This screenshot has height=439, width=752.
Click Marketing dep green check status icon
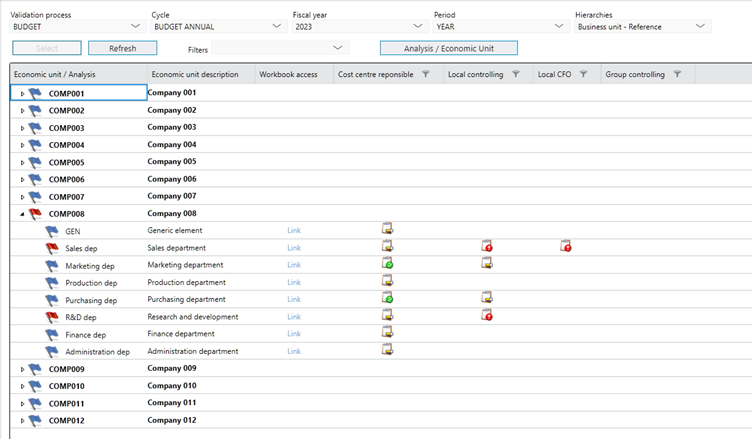[x=387, y=264]
